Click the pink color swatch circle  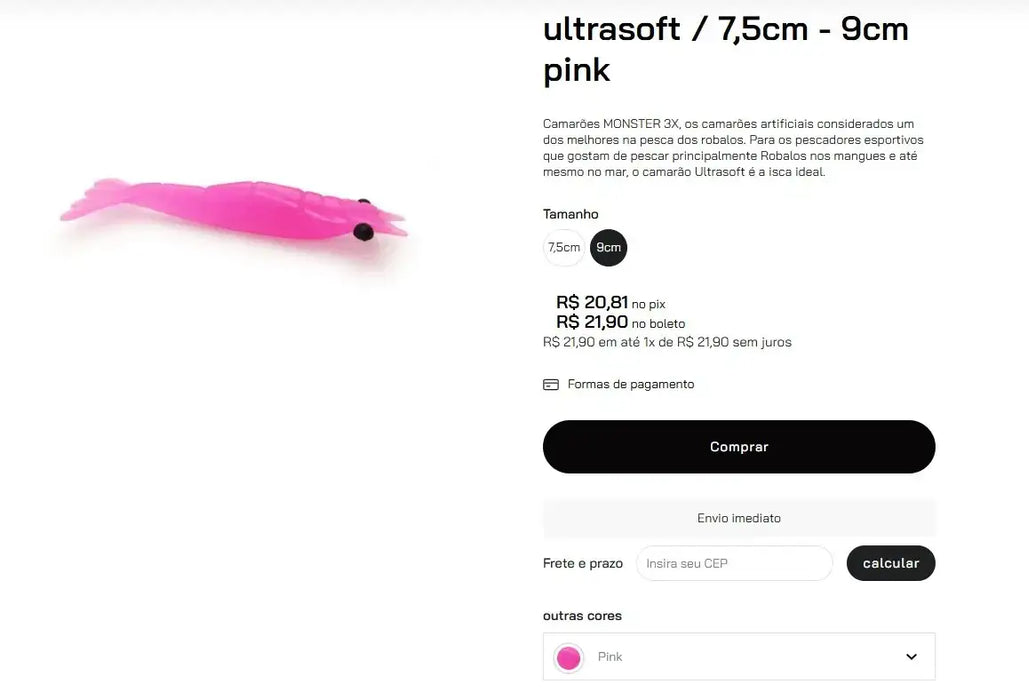pyautogui.click(x=569, y=657)
